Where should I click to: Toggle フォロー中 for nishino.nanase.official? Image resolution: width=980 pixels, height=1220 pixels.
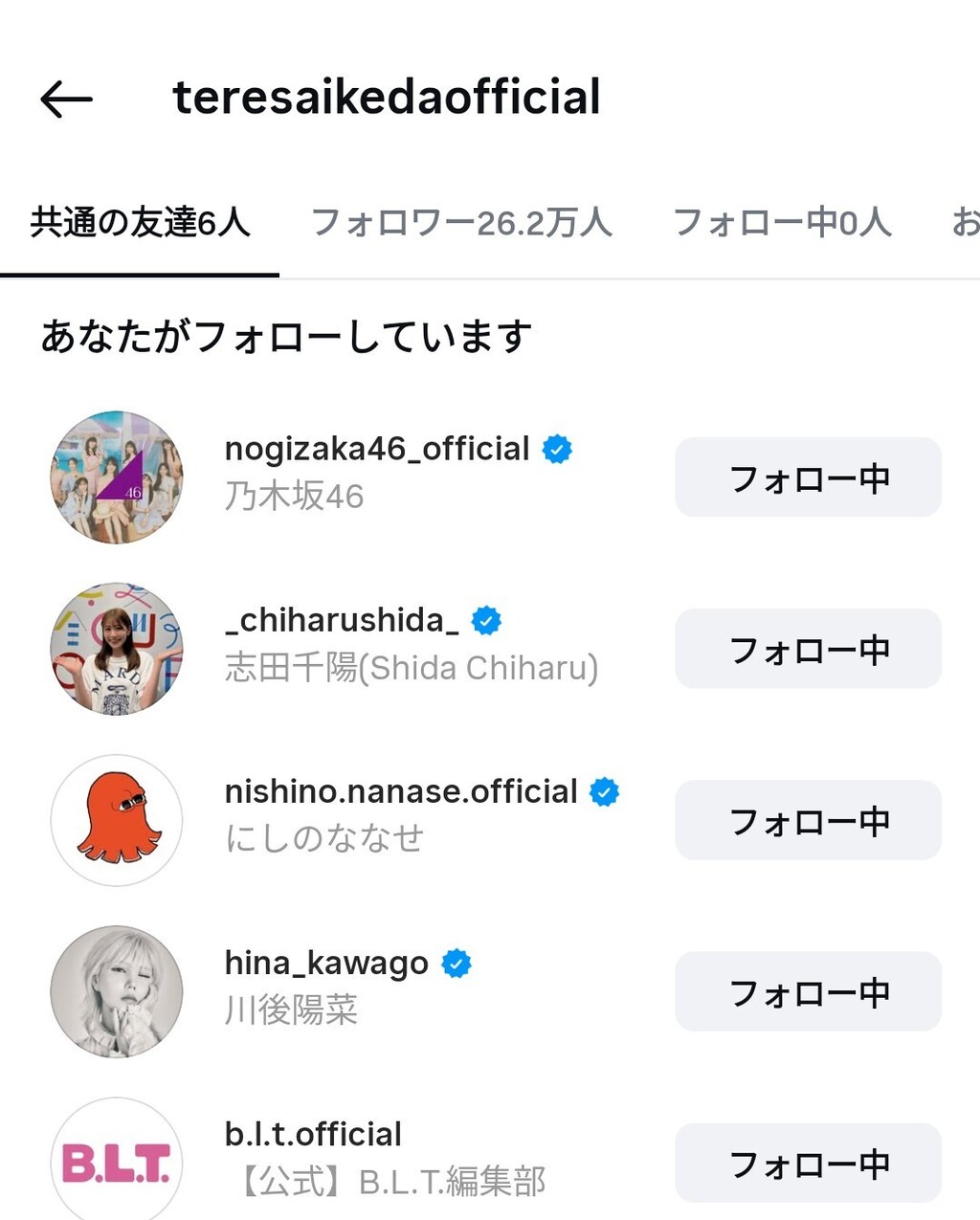tap(808, 820)
